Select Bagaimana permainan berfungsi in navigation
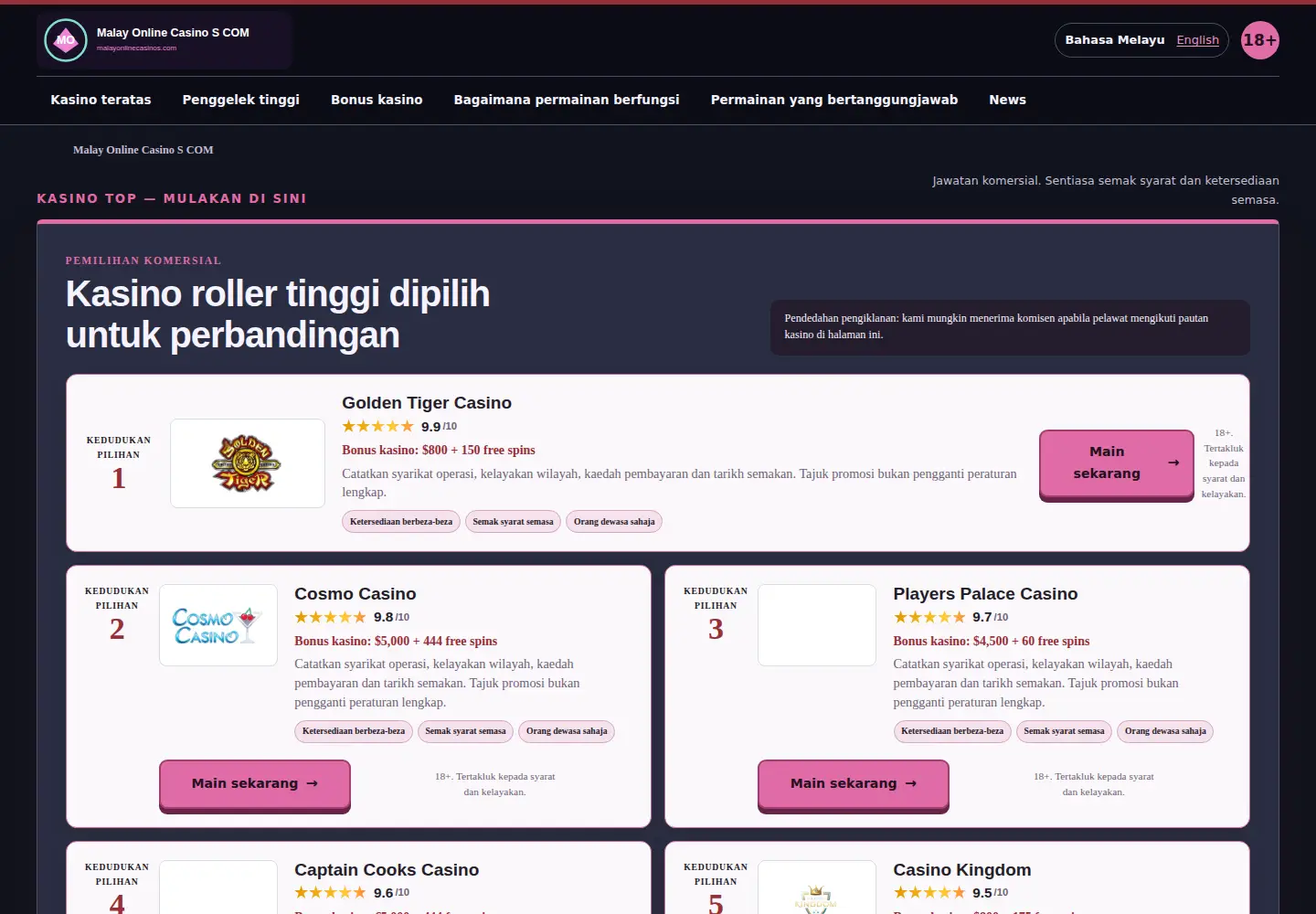This screenshot has width=1316, height=914. [567, 100]
